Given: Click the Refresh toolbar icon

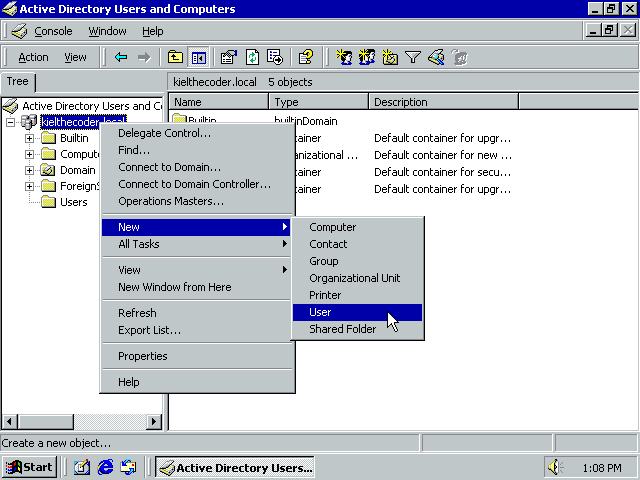Looking at the screenshot, I should pyautogui.click(x=252, y=57).
